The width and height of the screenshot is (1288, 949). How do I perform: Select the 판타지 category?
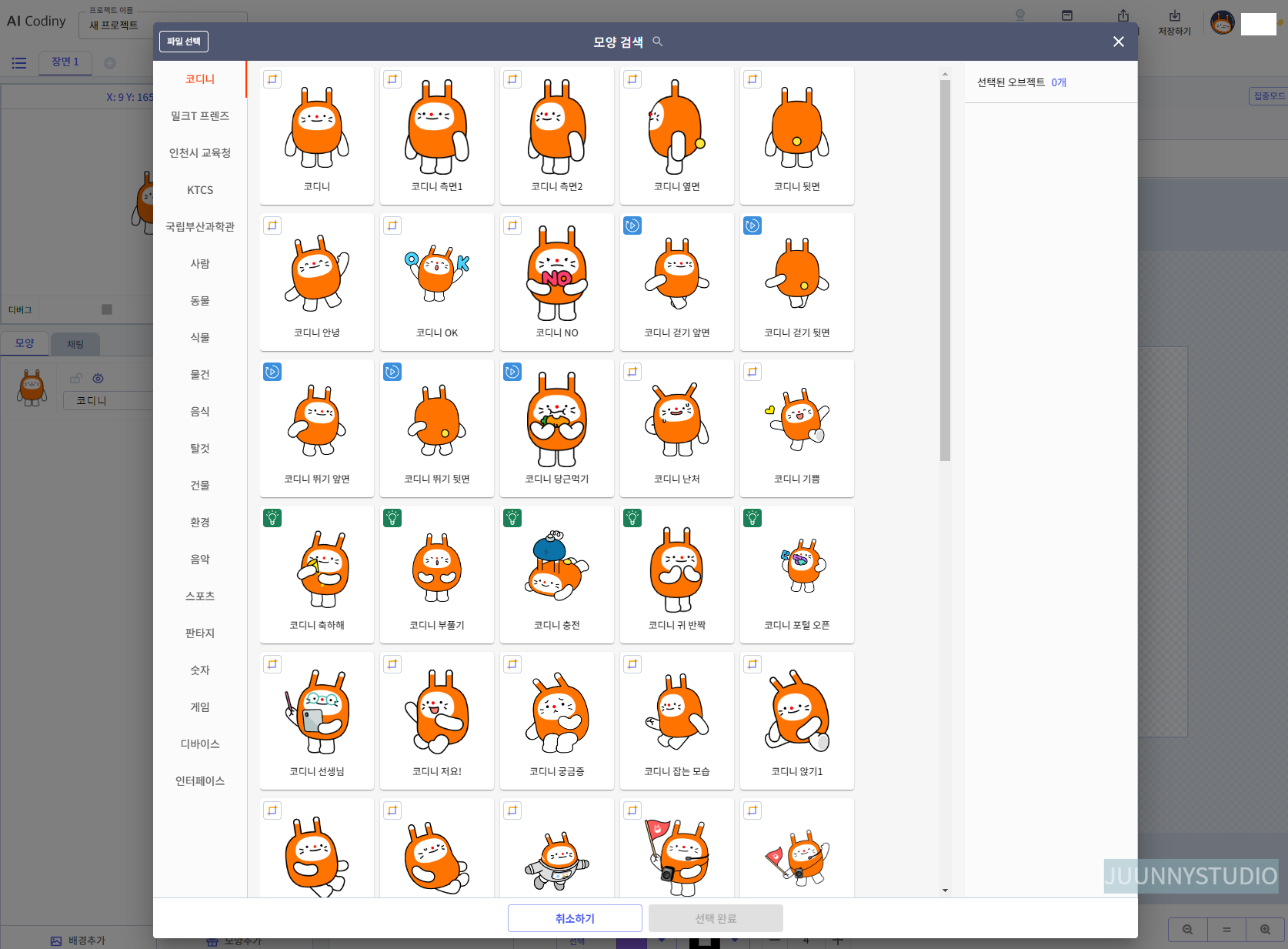click(x=200, y=633)
